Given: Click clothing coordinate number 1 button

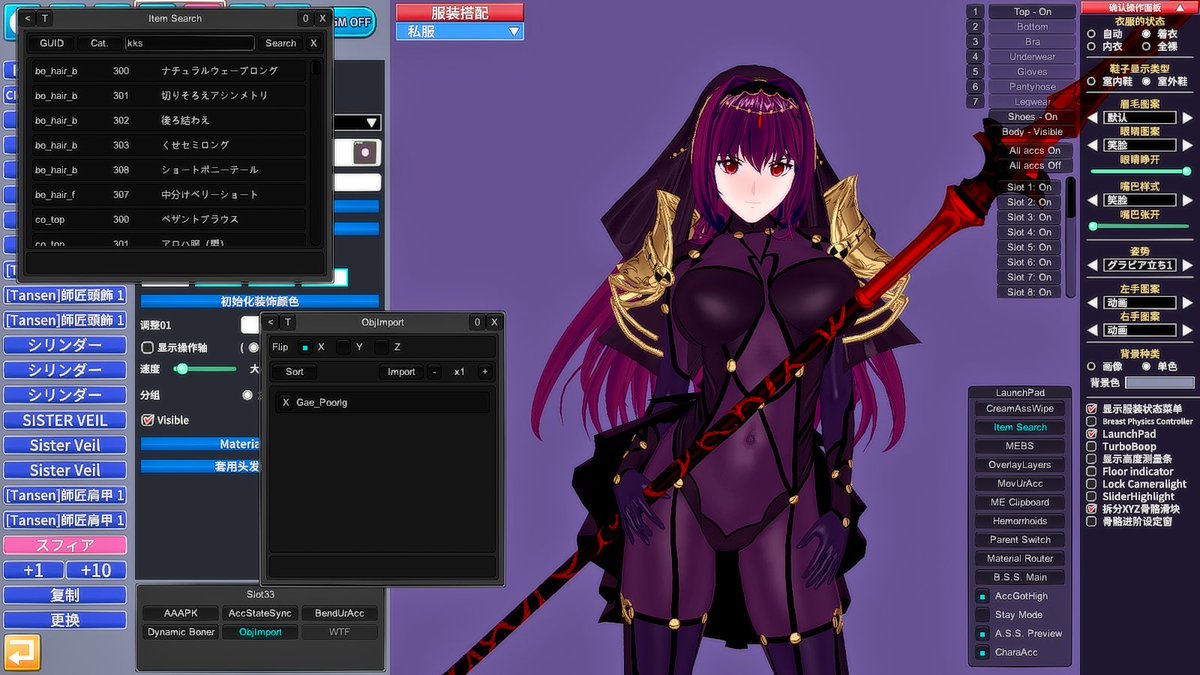Looking at the screenshot, I should click(975, 12).
